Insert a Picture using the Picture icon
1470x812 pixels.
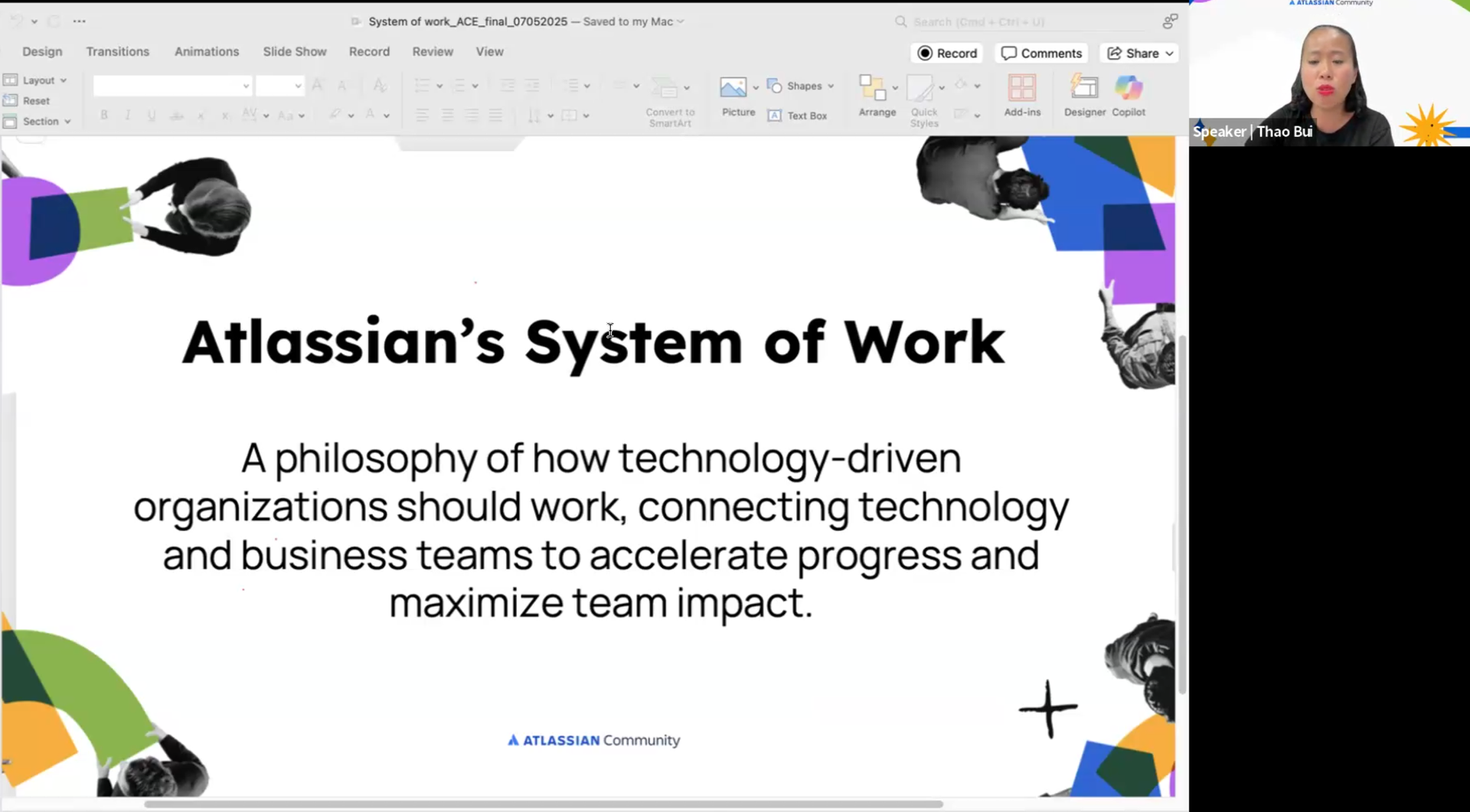733,88
